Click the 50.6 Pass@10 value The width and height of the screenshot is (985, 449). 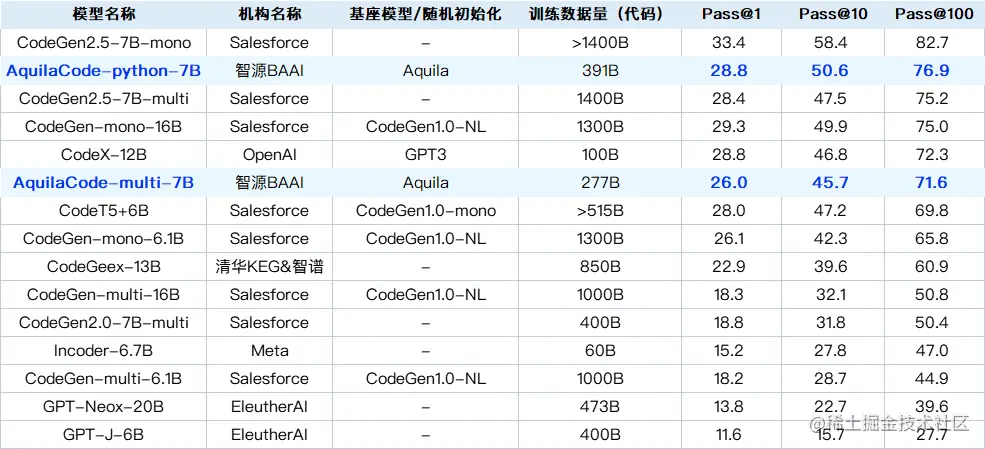[829, 71]
